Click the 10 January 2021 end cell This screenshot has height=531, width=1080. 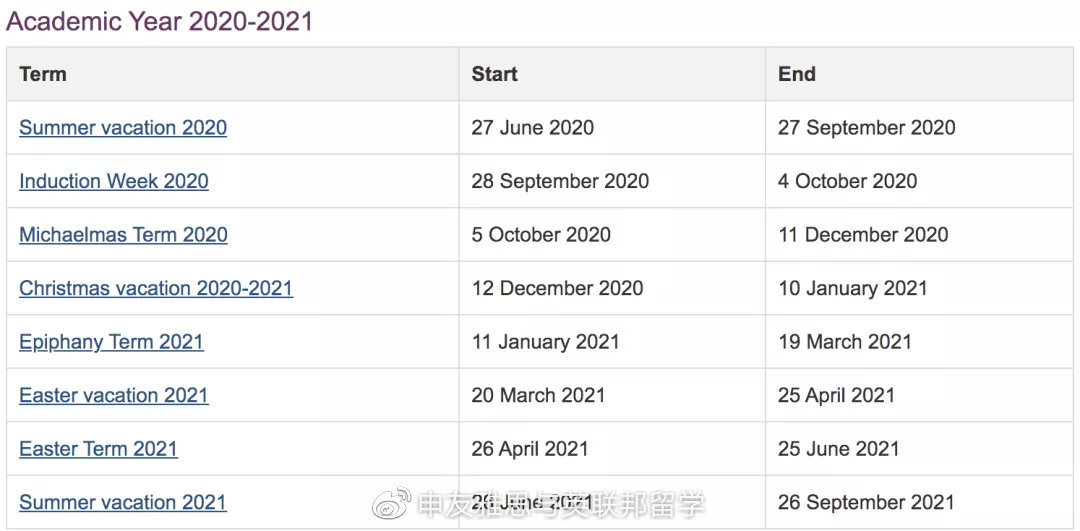[x=853, y=289]
